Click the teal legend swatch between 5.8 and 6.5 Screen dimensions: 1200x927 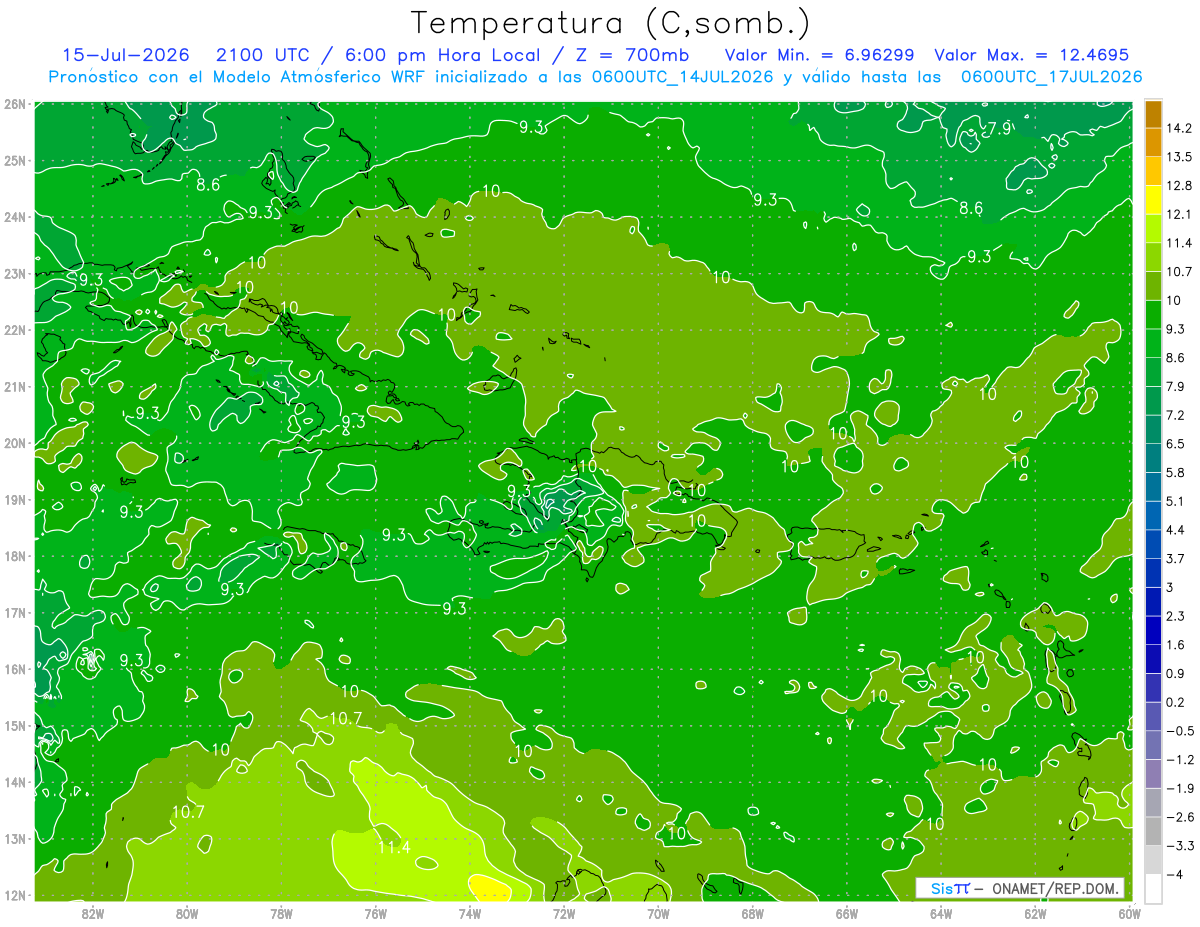pyautogui.click(x=1153, y=457)
